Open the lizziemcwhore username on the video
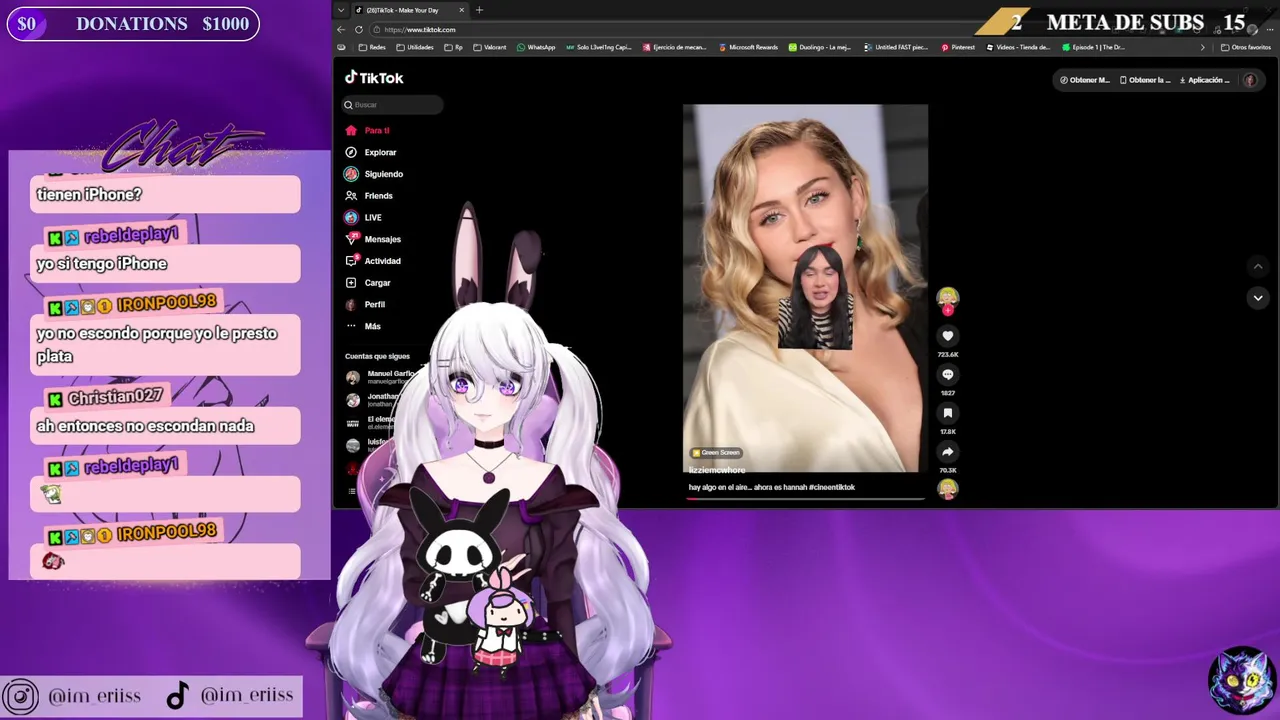1280x720 pixels. click(717, 470)
